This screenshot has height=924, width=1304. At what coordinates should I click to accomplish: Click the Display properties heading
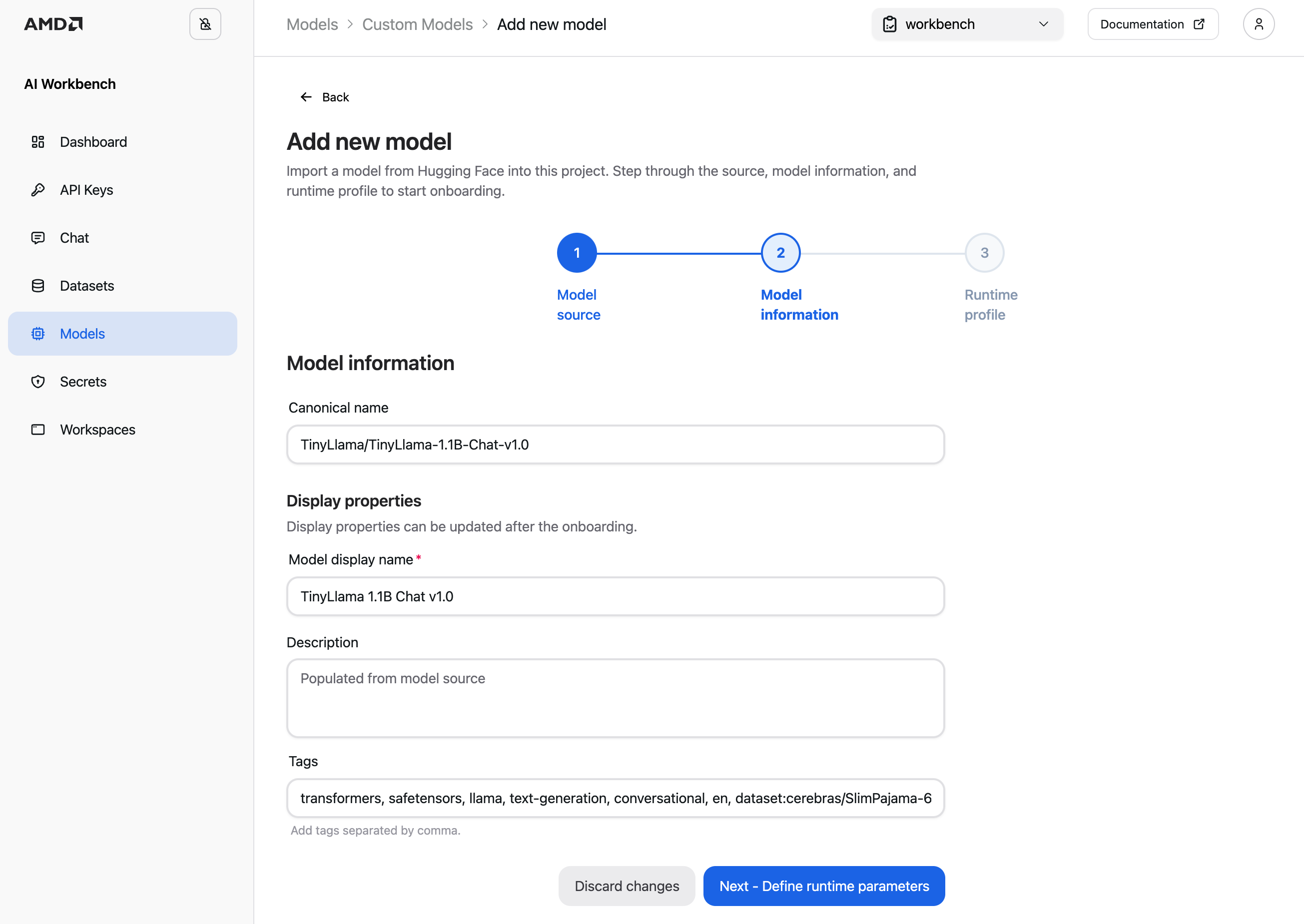click(353, 500)
